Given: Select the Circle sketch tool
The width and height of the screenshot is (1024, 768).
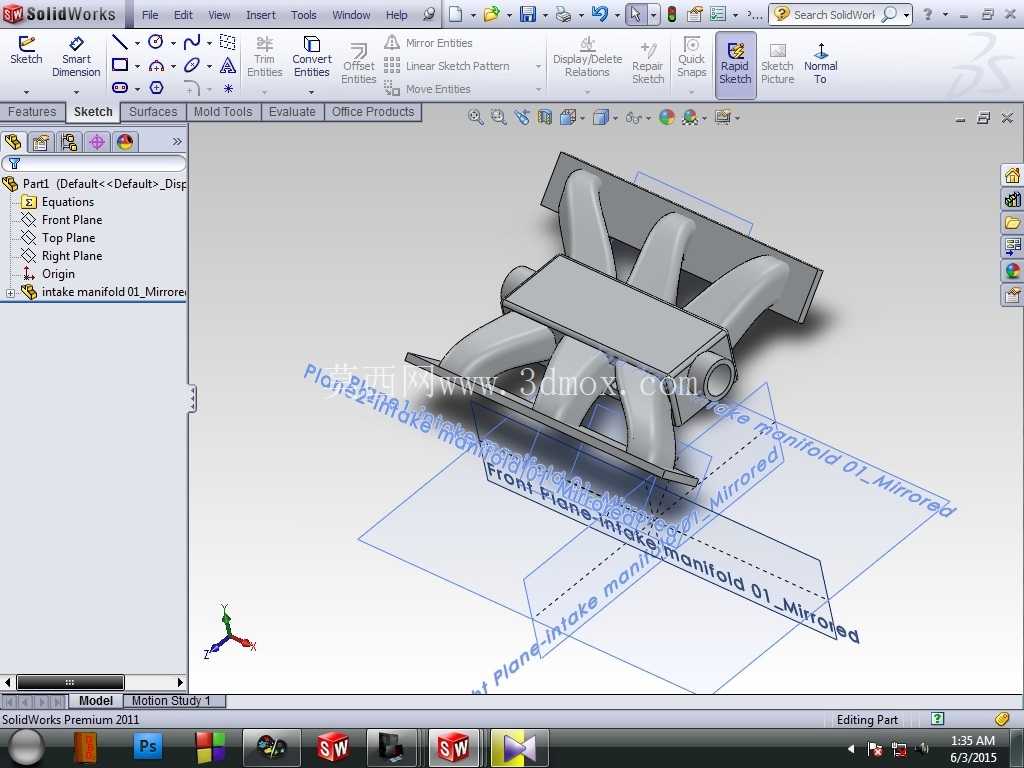Looking at the screenshot, I should [155, 42].
